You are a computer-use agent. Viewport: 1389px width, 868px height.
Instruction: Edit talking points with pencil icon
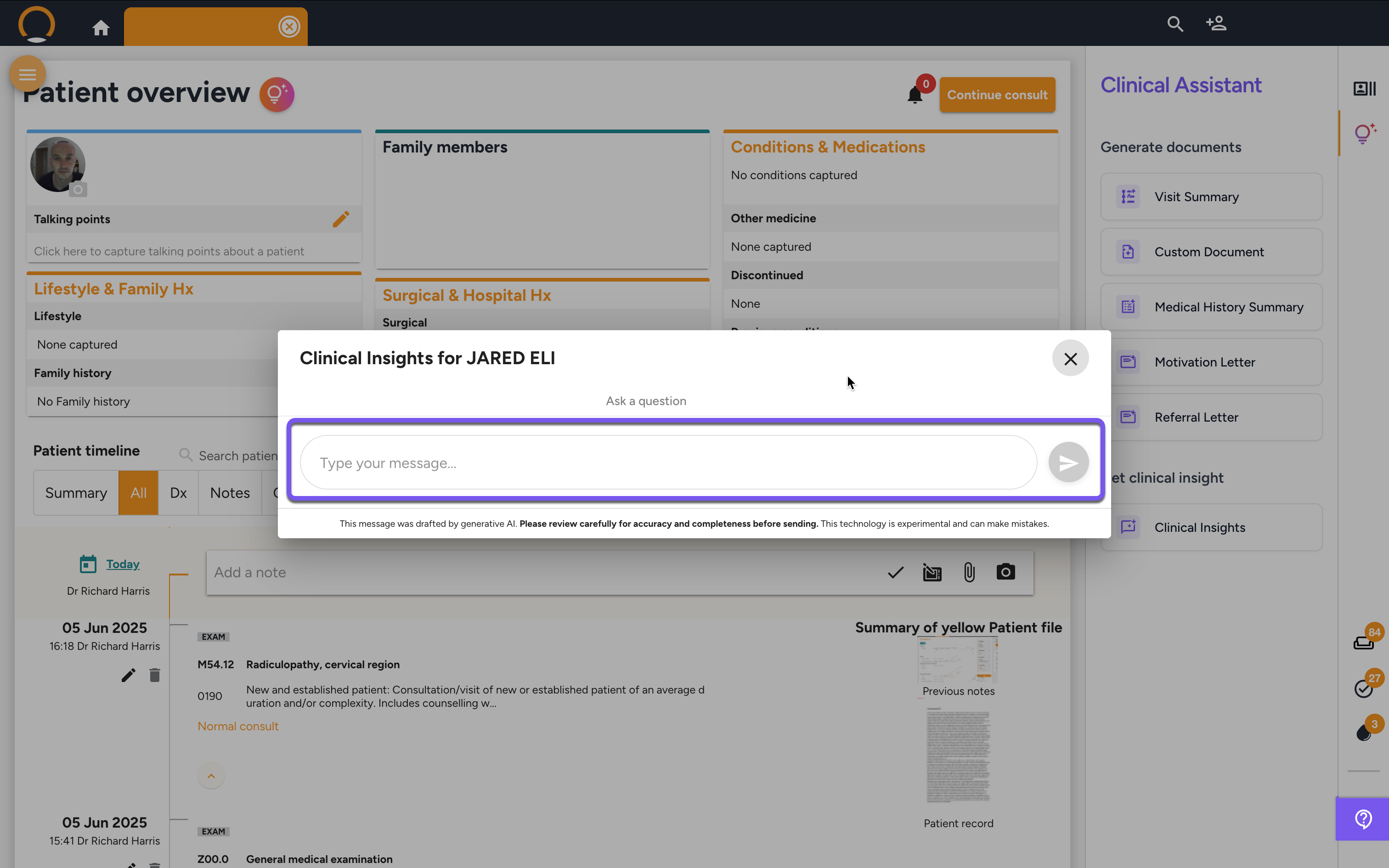pos(340,220)
